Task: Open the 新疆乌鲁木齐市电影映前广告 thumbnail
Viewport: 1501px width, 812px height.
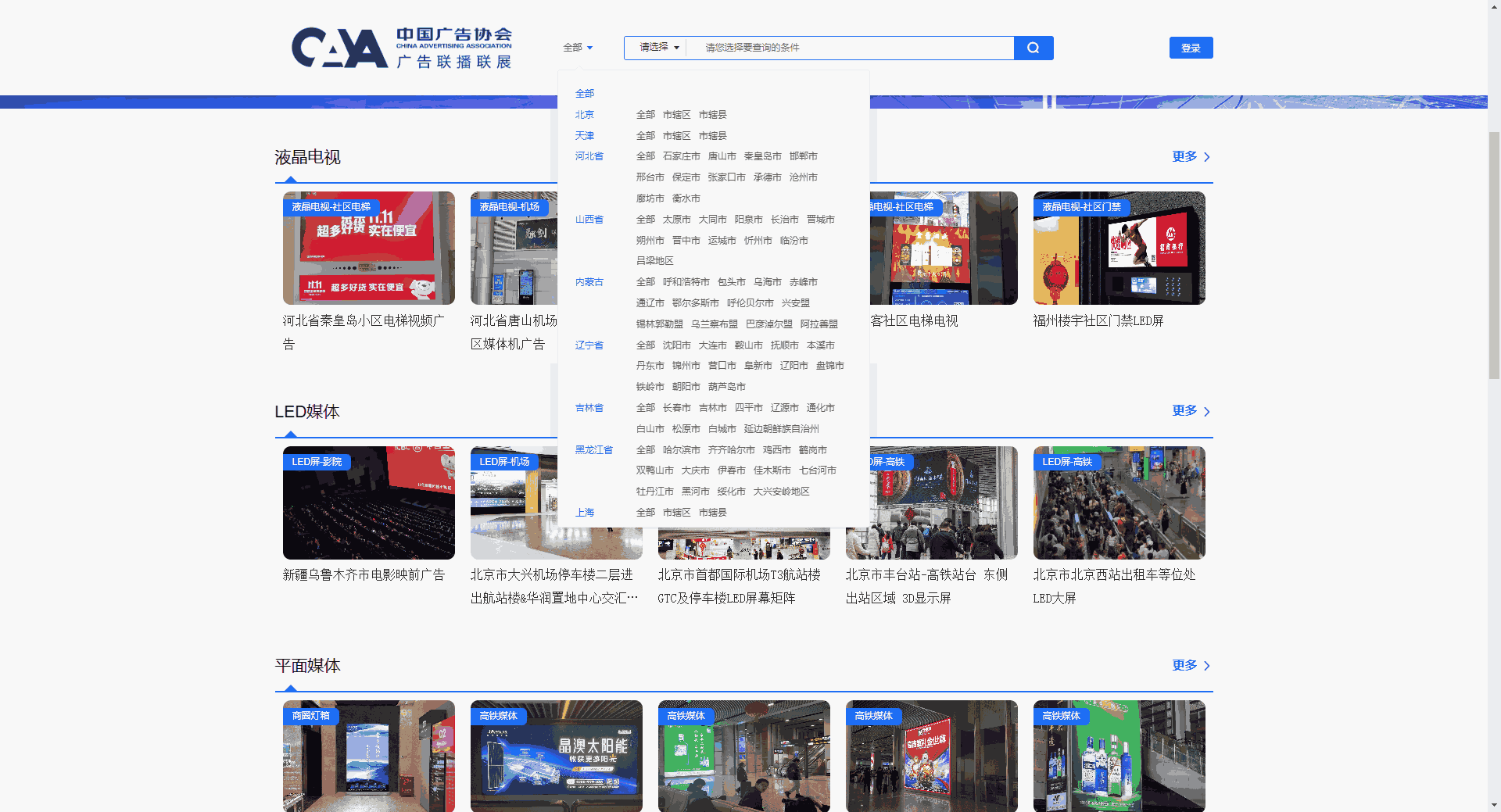Action: coord(368,503)
